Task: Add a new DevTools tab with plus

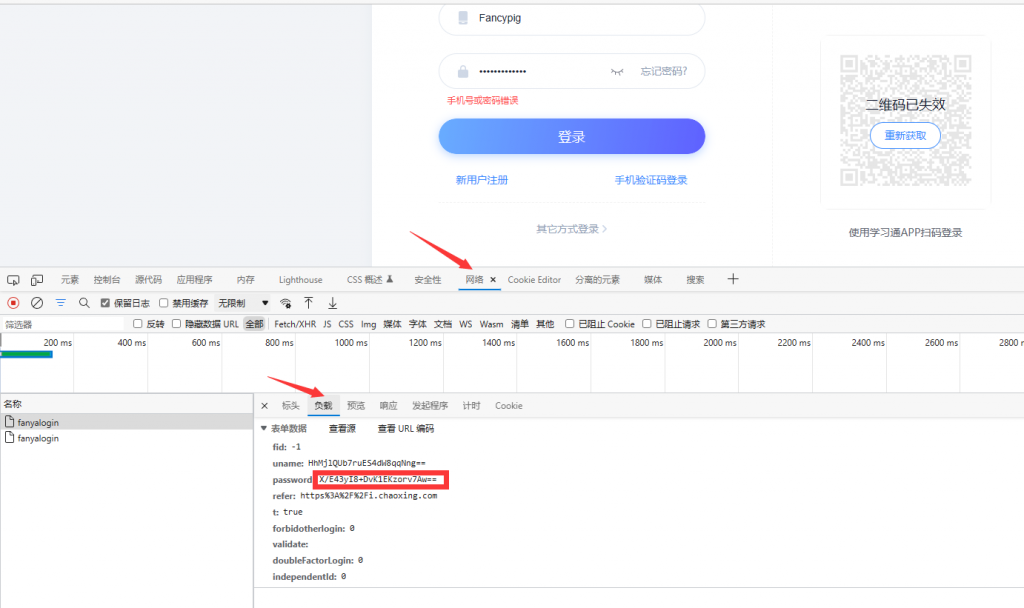Action: (x=733, y=279)
